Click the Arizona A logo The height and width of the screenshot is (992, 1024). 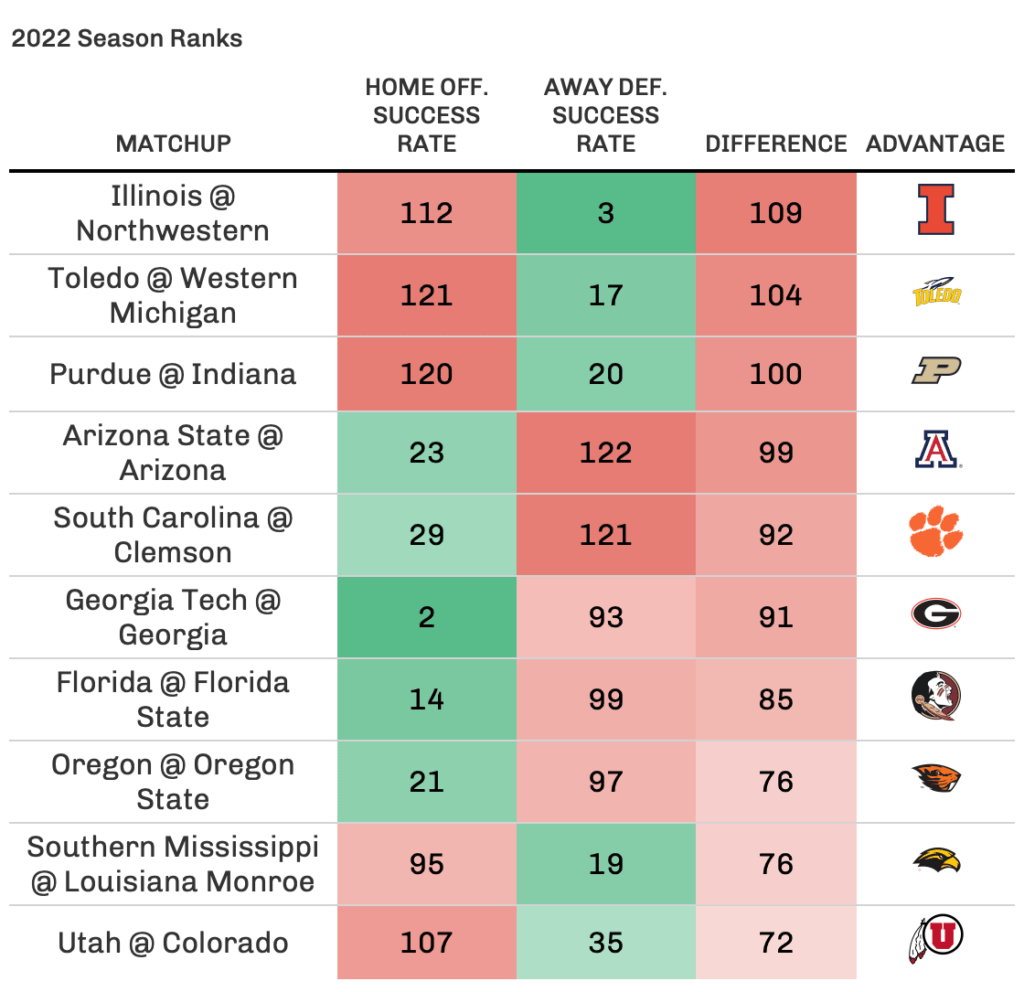[935, 452]
